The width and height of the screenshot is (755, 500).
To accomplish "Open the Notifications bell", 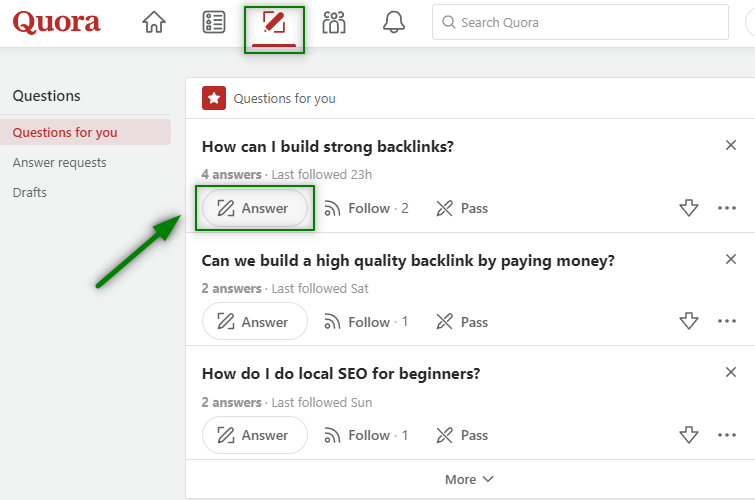I will 394,23.
